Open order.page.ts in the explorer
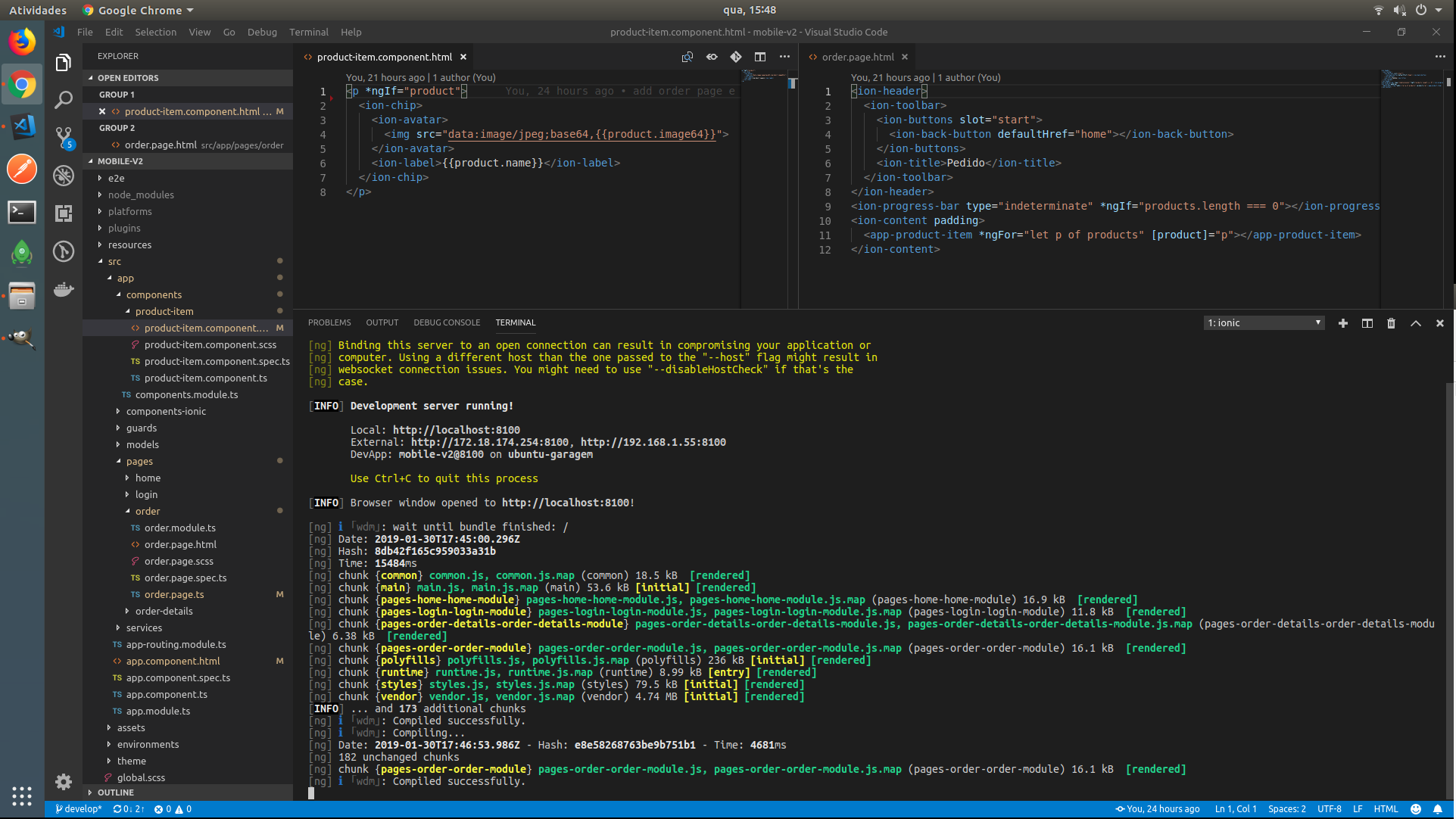Screen dimensions: 1456x819 174,594
